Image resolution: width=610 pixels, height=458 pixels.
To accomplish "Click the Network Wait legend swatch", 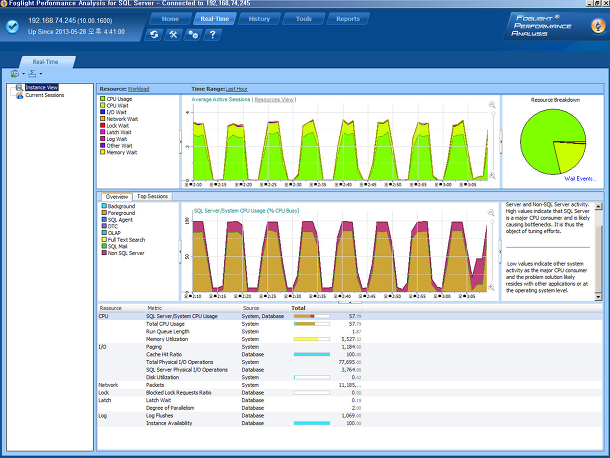I will point(103,119).
